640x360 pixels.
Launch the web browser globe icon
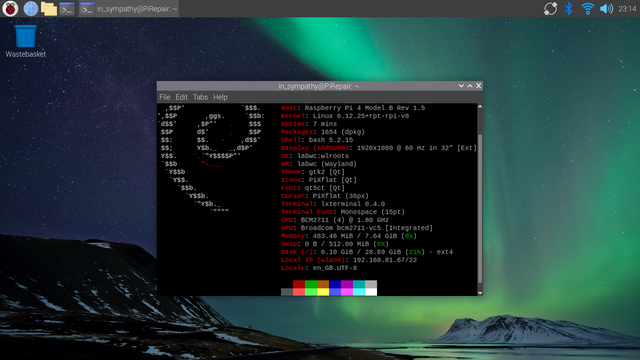(31, 9)
